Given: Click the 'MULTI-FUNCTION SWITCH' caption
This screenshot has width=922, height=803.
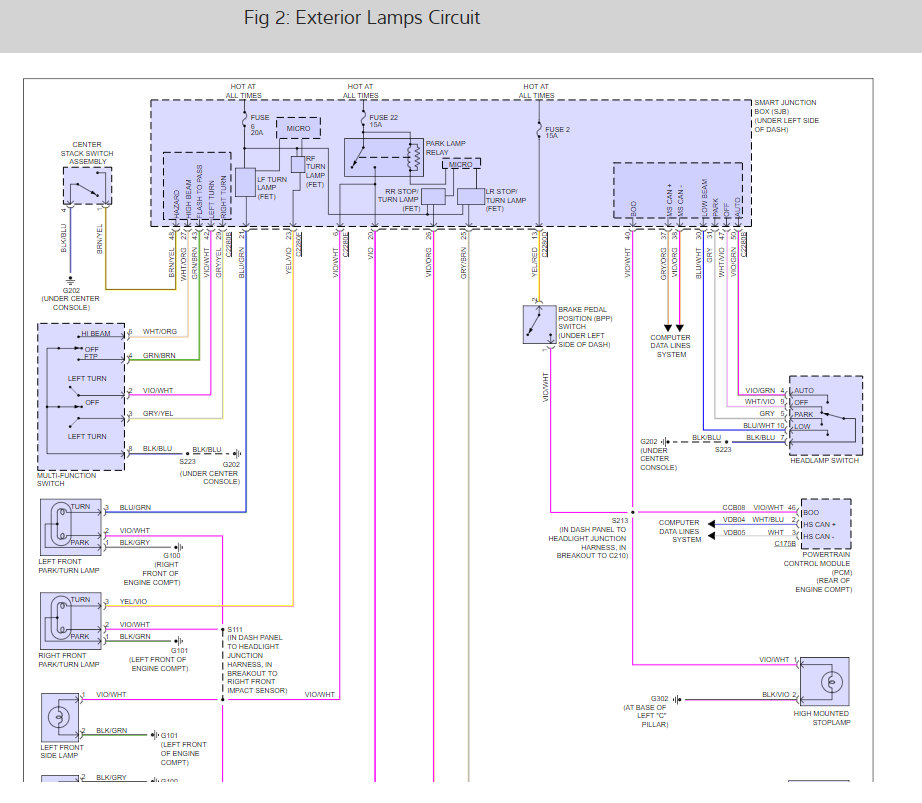Looking at the screenshot, I should pyautogui.click(x=66, y=479).
